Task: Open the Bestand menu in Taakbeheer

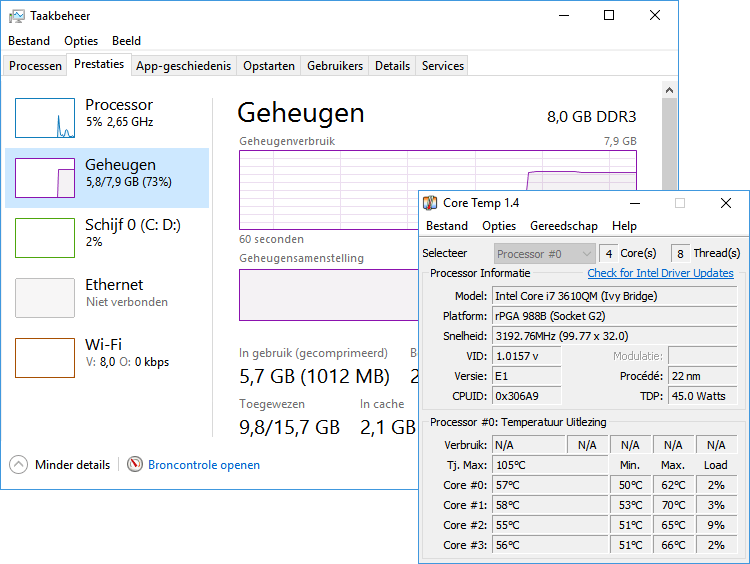Action: (x=29, y=41)
